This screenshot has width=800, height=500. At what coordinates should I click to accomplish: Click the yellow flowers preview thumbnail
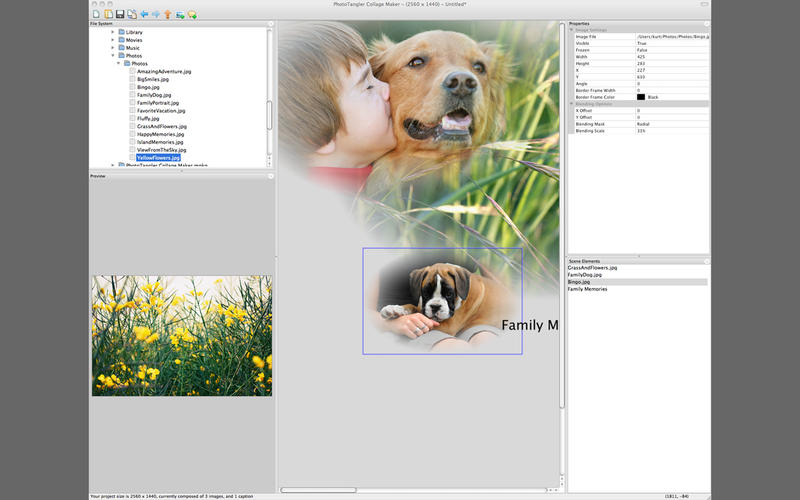coord(182,335)
